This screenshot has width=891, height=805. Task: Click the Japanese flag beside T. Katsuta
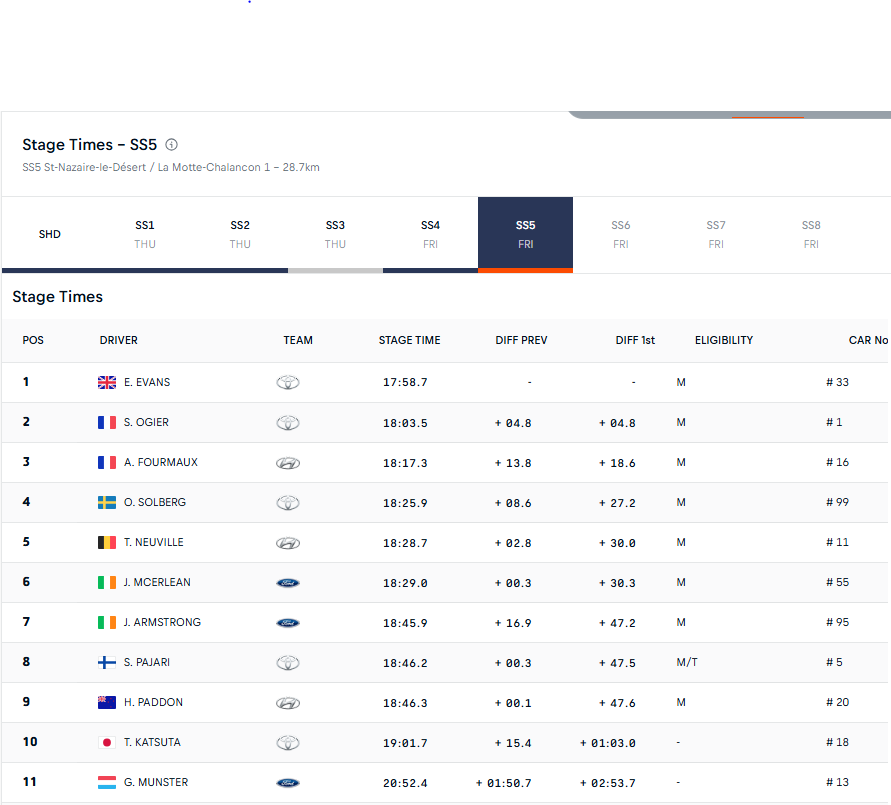point(107,742)
